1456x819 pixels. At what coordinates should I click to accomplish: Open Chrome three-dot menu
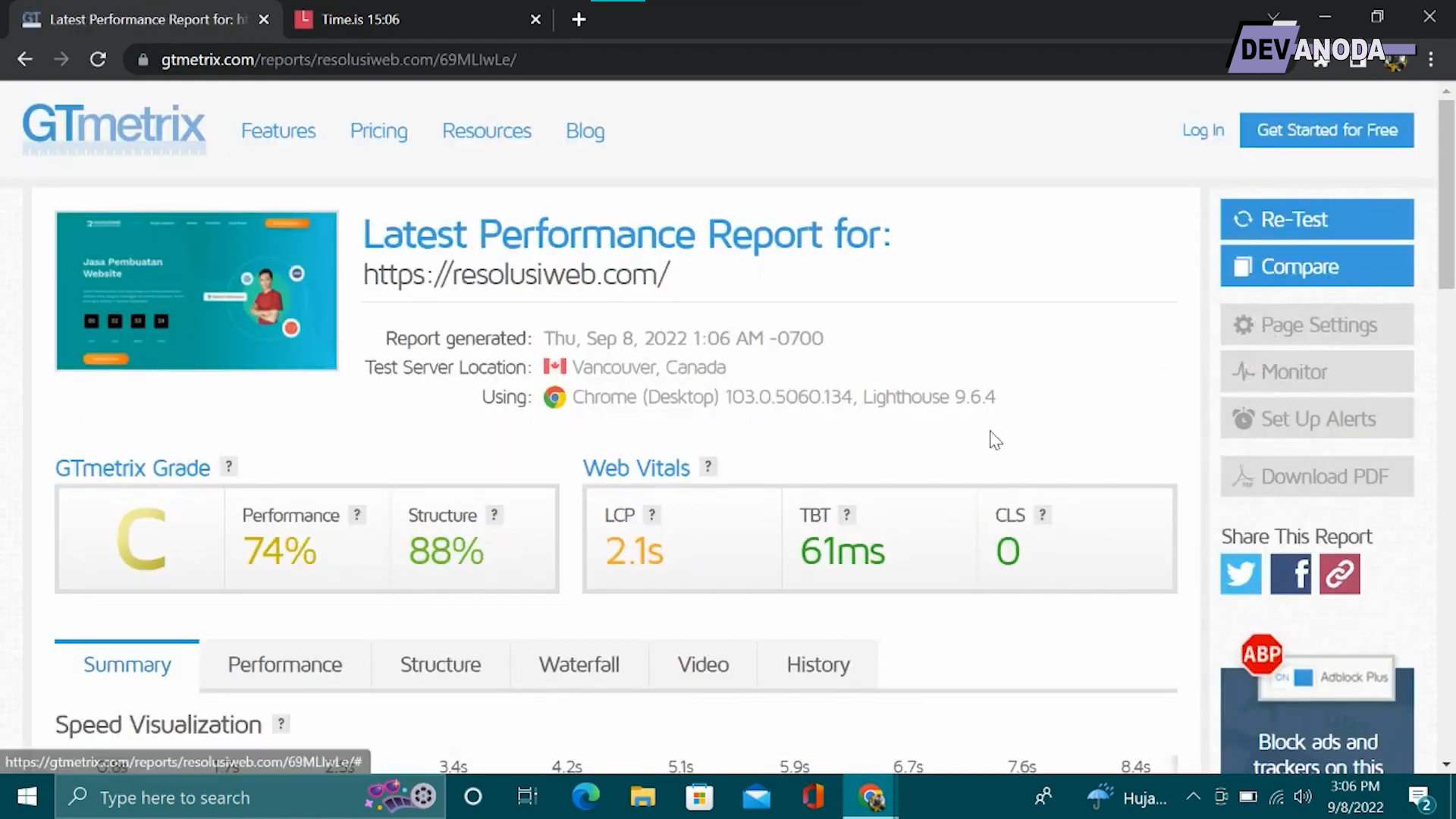click(1431, 59)
